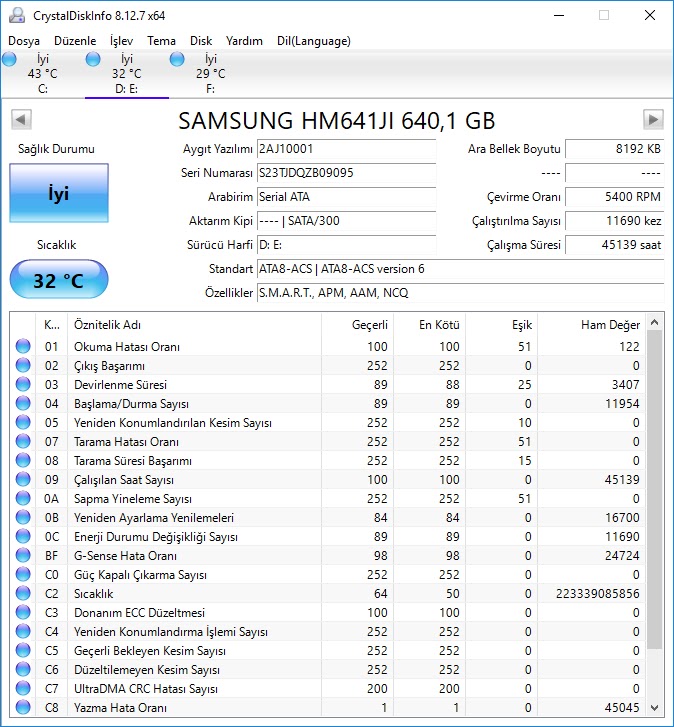The width and height of the screenshot is (674, 727).
Task: Click the Ara Bellek Boyutu value 8192 KB
Action: coord(615,149)
